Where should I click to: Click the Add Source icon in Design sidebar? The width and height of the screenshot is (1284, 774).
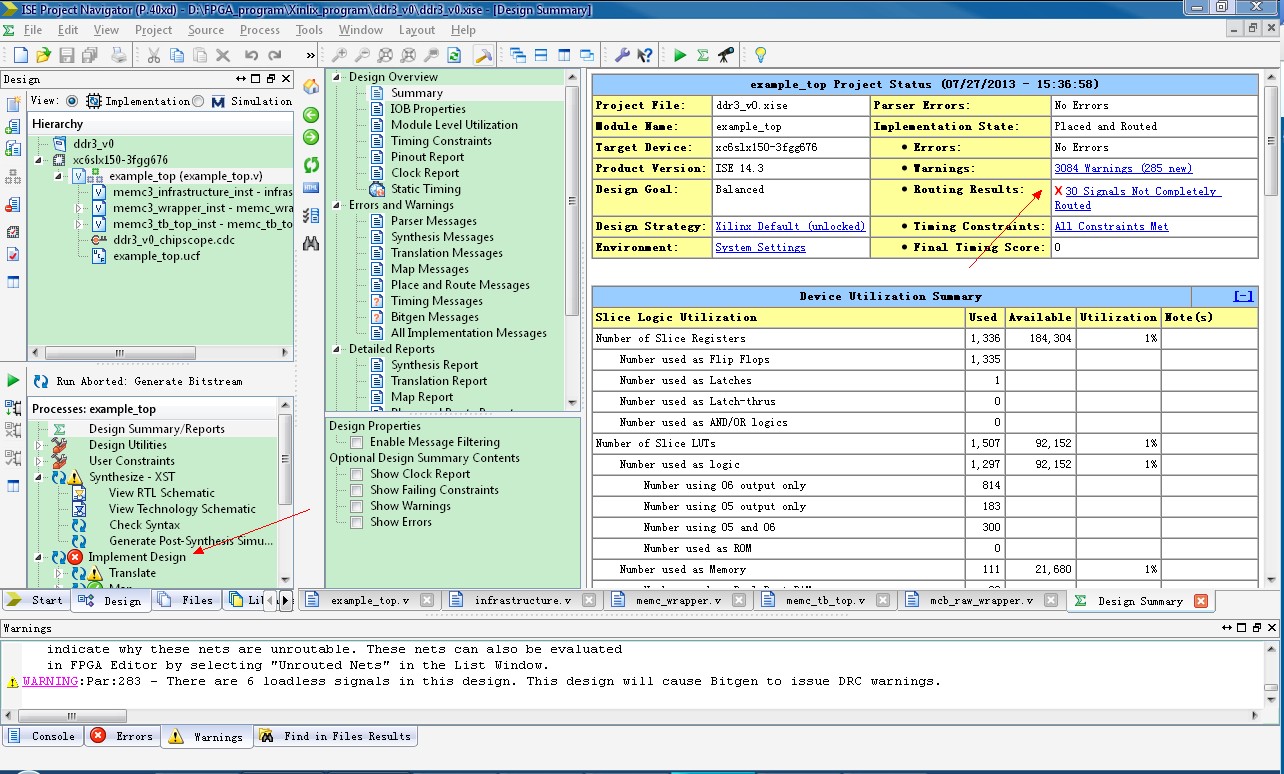point(13,126)
